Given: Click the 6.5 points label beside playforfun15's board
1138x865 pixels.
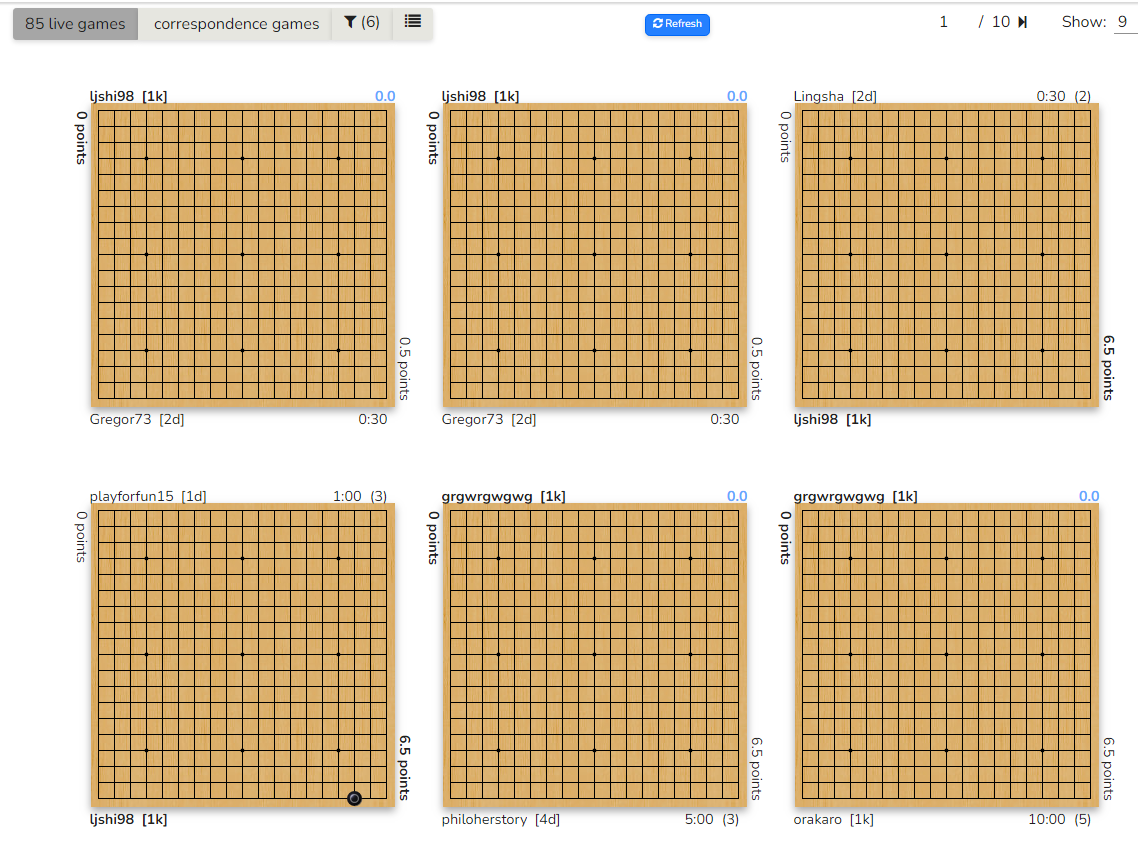Looking at the screenshot, I should [x=404, y=768].
